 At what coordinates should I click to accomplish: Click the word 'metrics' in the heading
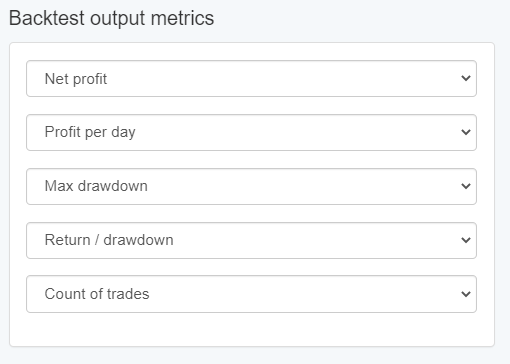click(182, 18)
